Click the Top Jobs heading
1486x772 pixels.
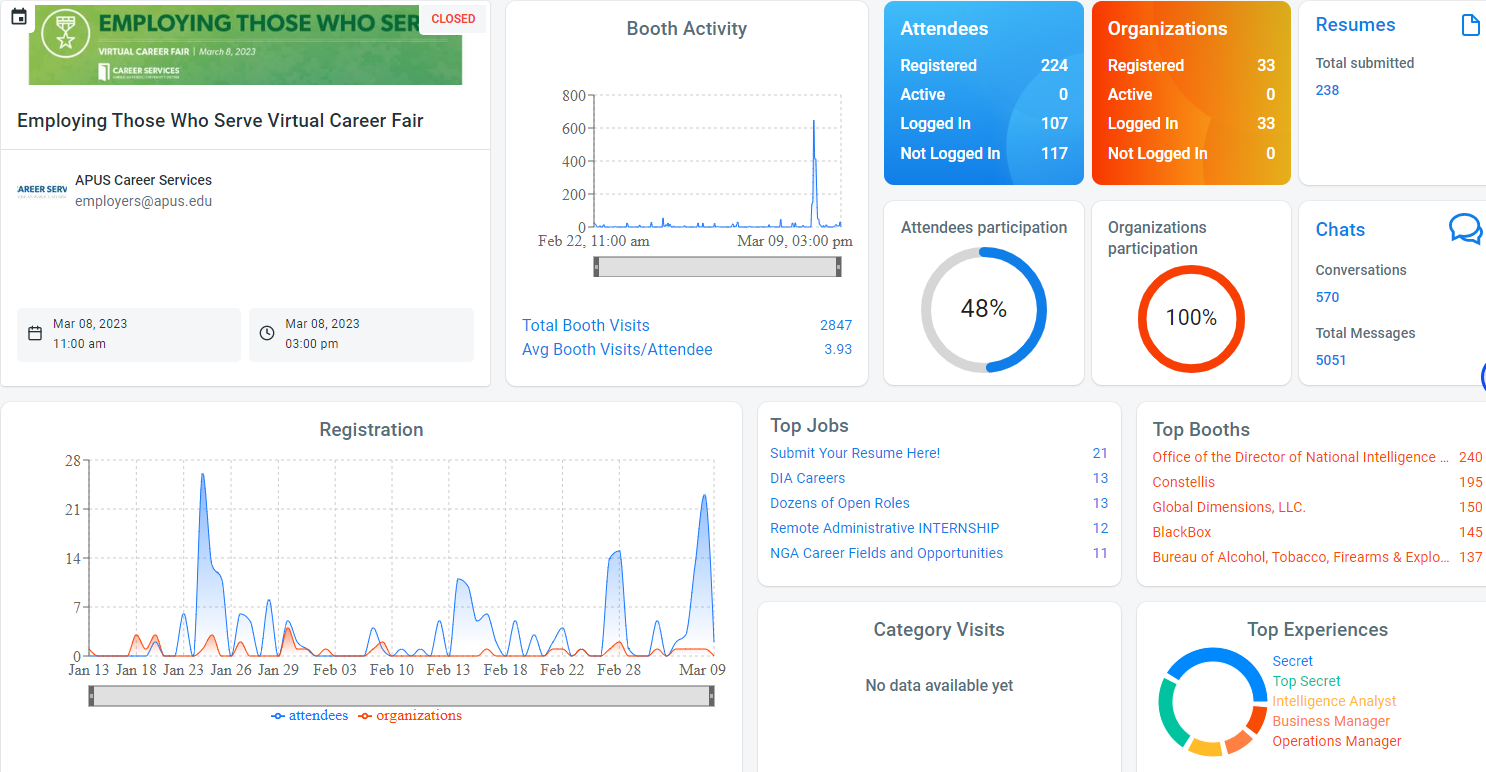pos(809,425)
